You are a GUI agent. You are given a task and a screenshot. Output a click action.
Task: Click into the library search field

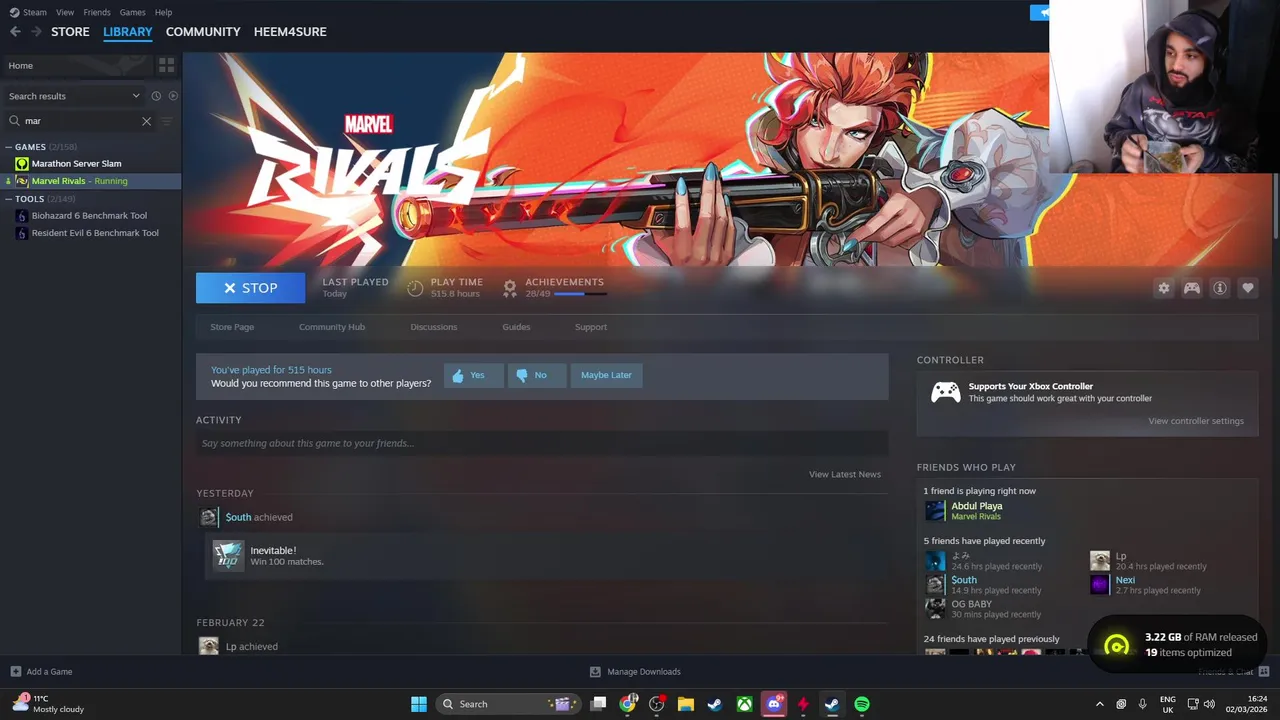click(x=80, y=121)
